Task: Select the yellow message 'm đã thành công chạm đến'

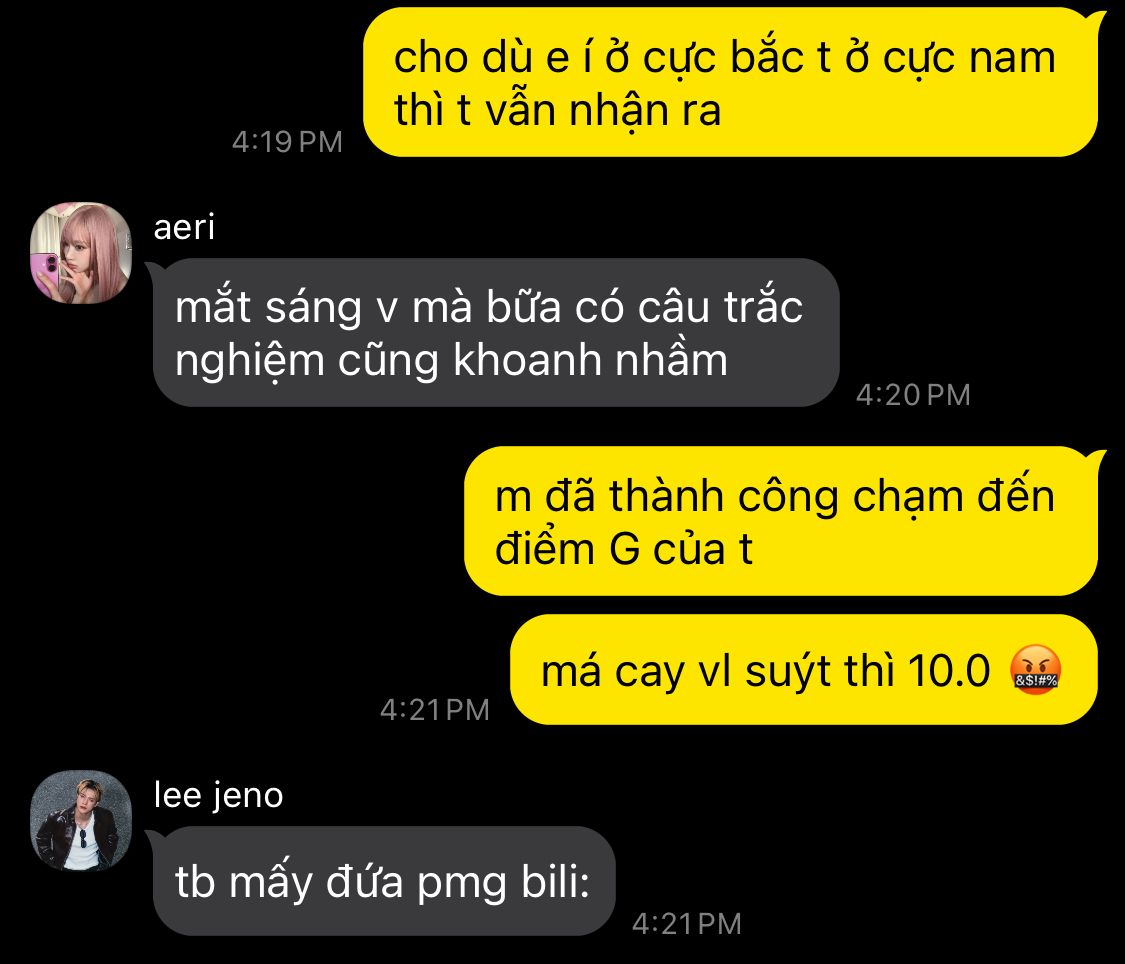Action: (781, 521)
